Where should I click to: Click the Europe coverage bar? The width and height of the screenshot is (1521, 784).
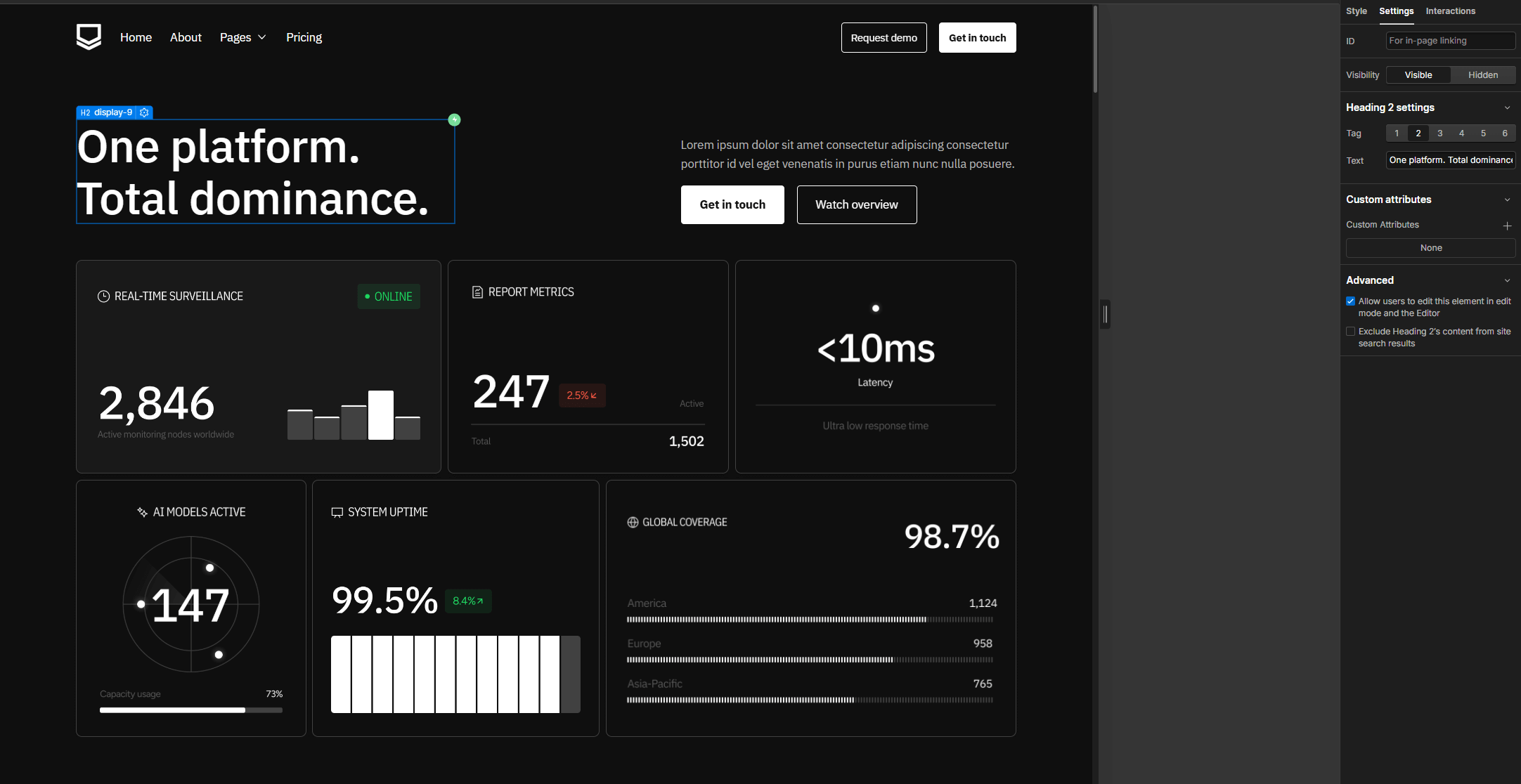[x=810, y=660]
